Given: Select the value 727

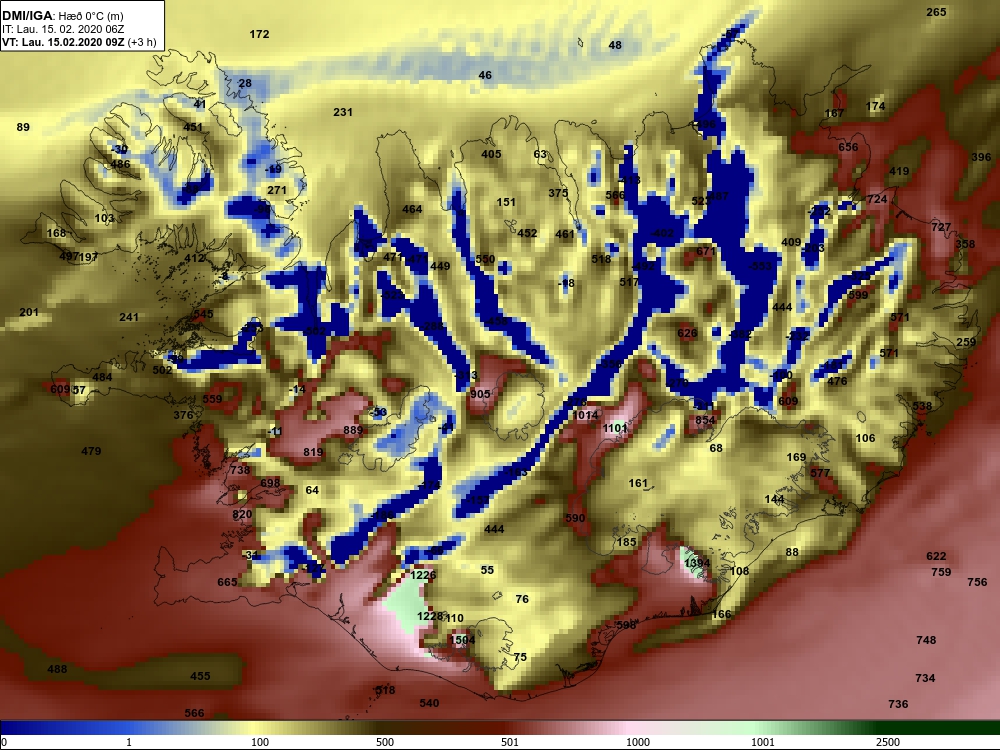Looking at the screenshot, I should (941, 227).
